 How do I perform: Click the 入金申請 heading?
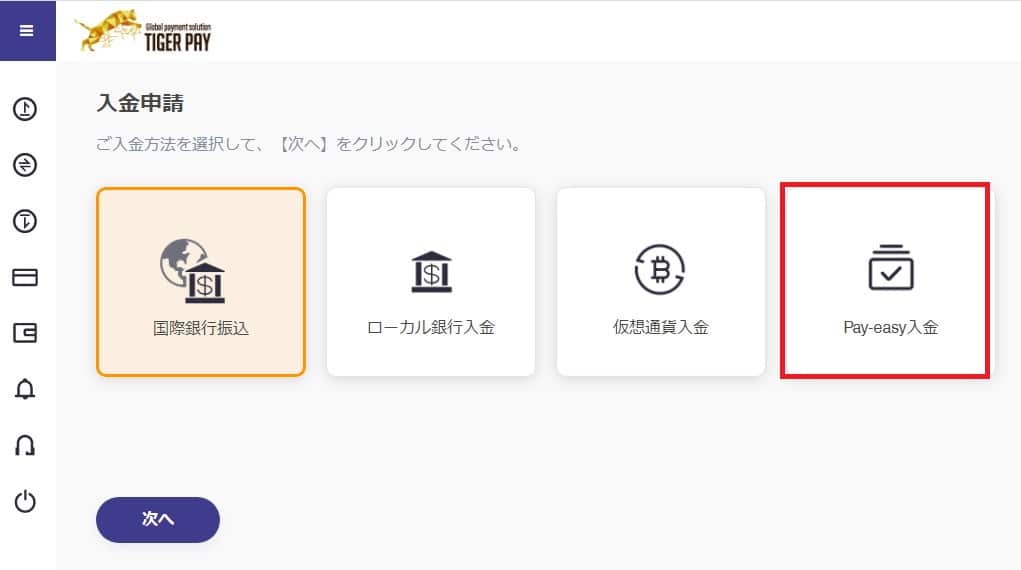tap(140, 103)
